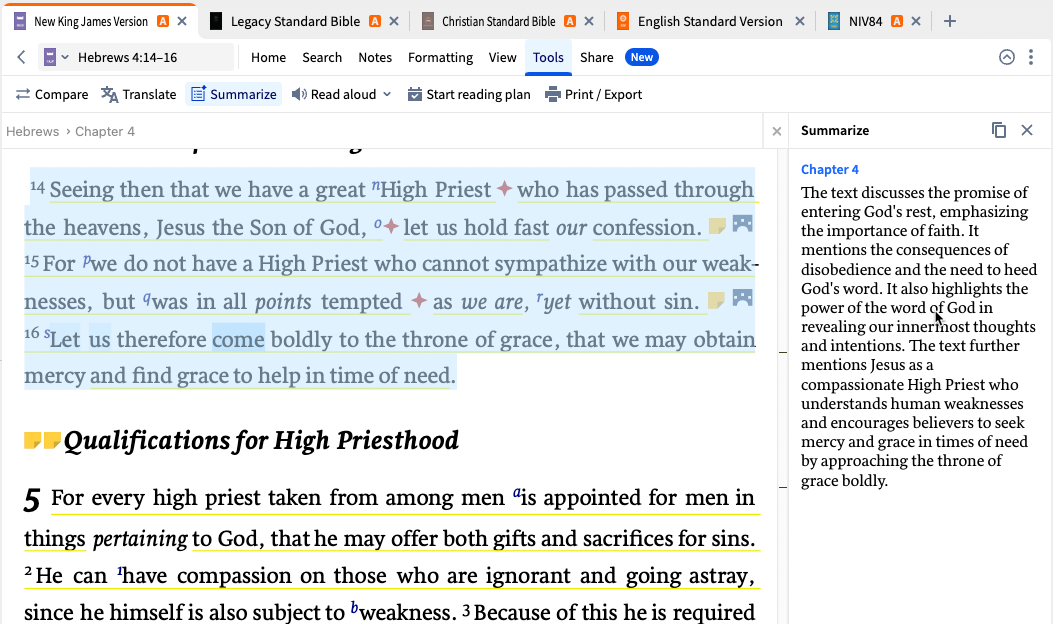Click footnote s in verse 16
The width and height of the screenshot is (1053, 624).
(x=47, y=332)
